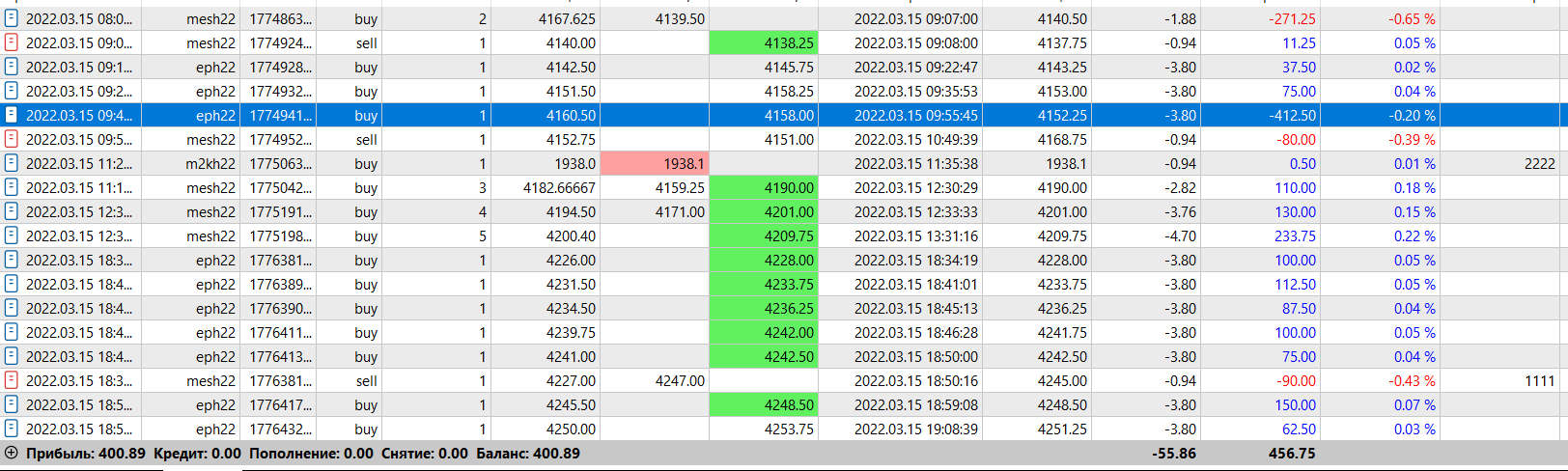Click the close time 2022.03.15 12:30:29
Screen dimensions: 1568x471
tap(915, 187)
